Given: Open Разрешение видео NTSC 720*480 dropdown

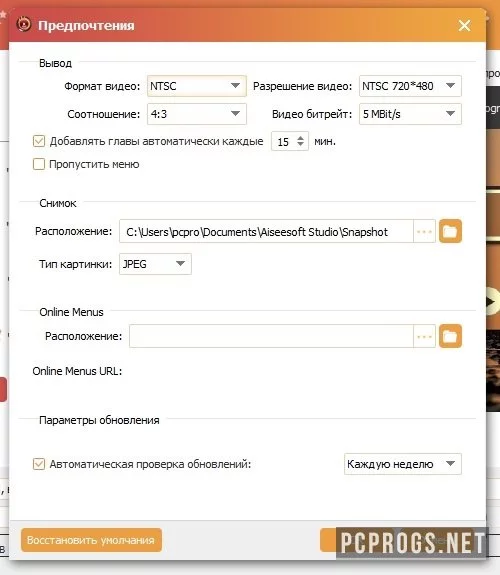Looking at the screenshot, I should pyautogui.click(x=410, y=86).
